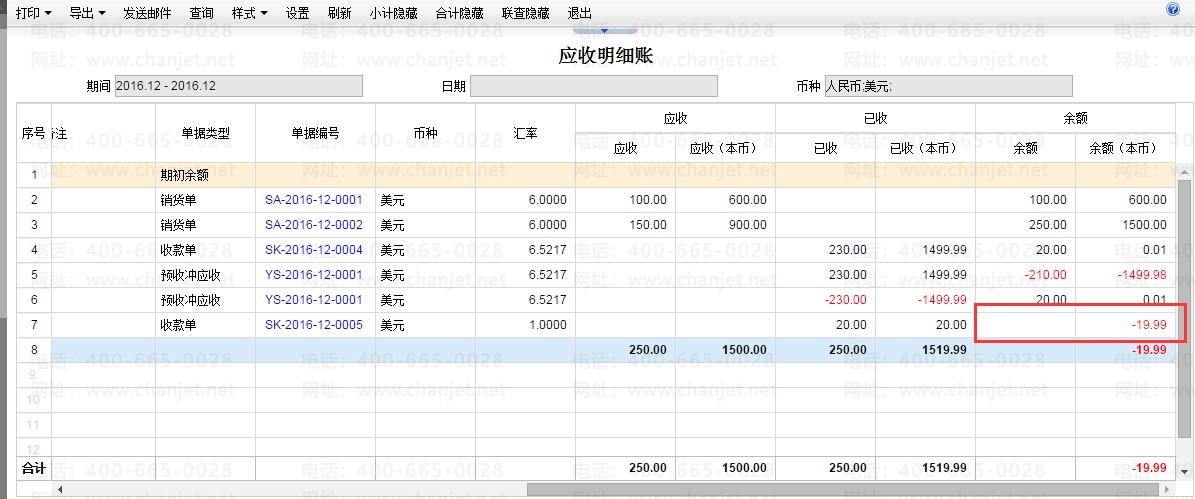
Task: Click the 应收（本币） column header
Action: coord(725,149)
